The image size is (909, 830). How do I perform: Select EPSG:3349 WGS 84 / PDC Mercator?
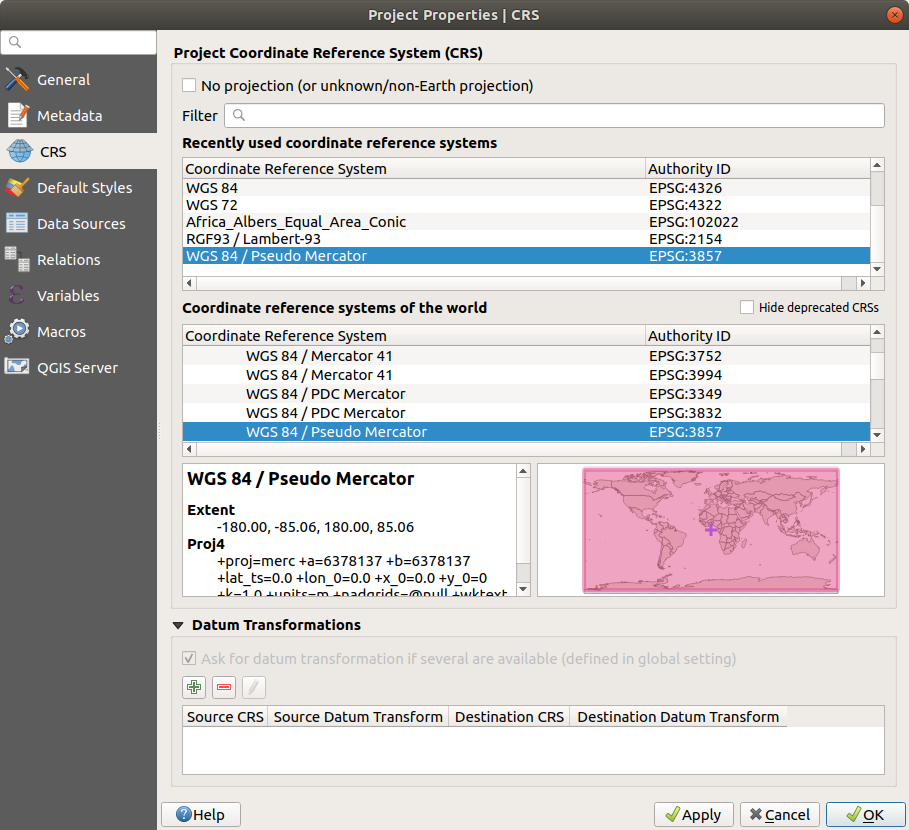pos(325,394)
